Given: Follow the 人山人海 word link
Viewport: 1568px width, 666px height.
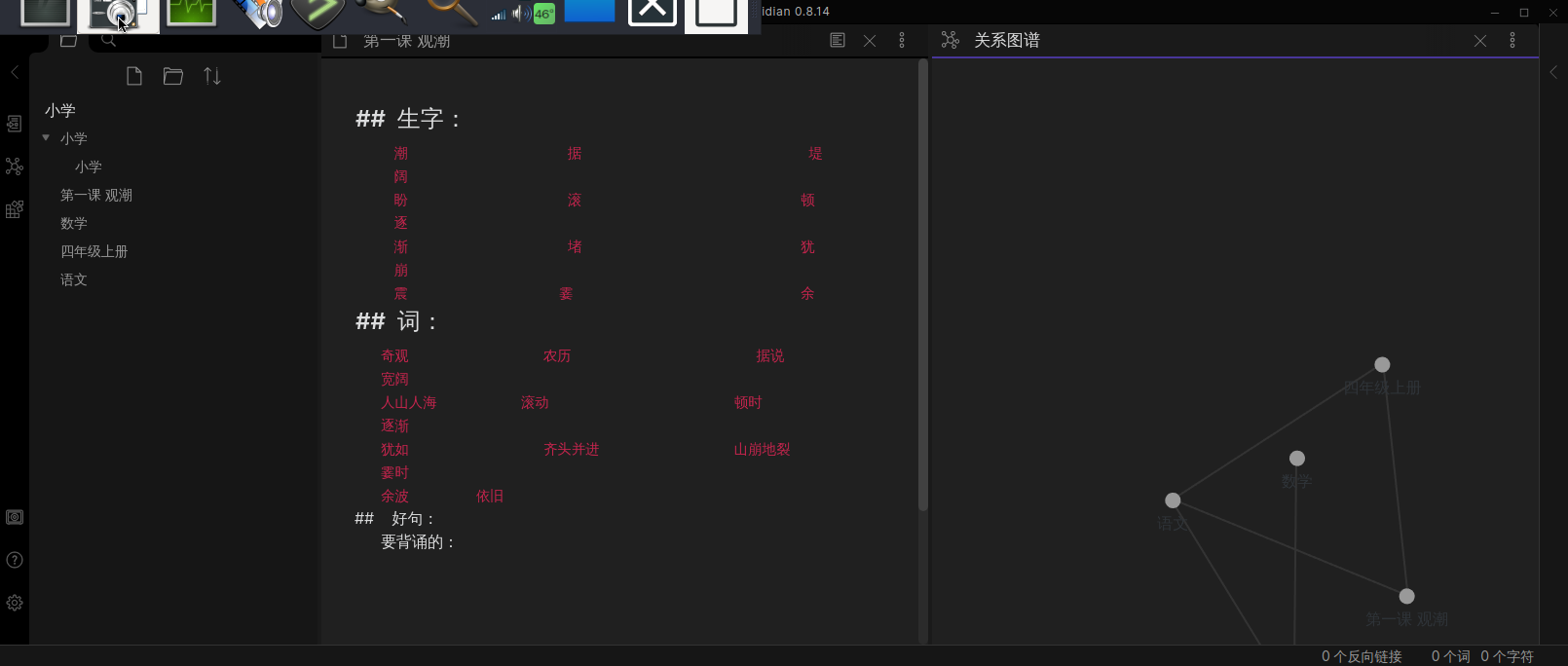Looking at the screenshot, I should point(409,402).
